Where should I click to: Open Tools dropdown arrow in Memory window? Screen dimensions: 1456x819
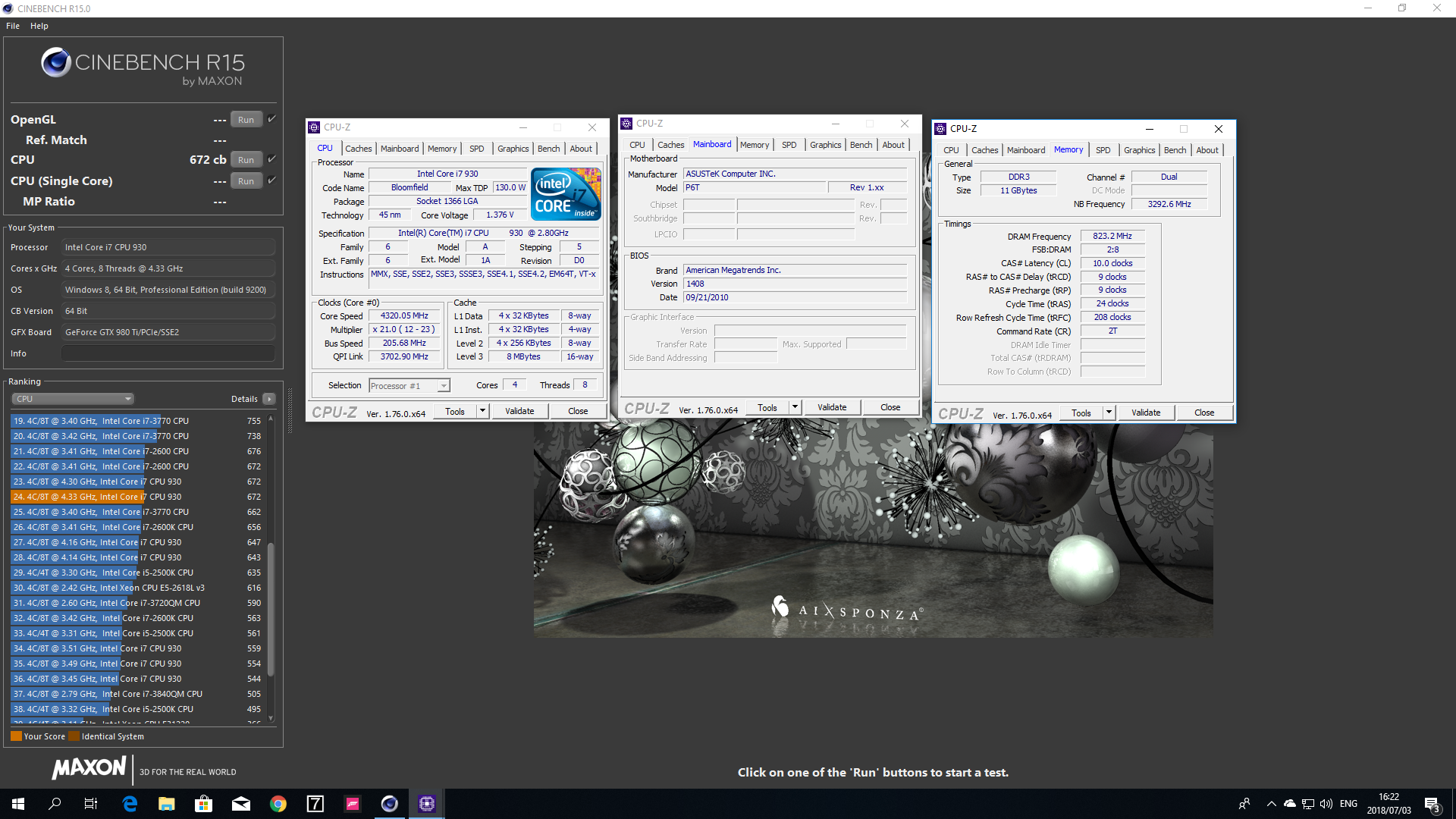tap(1109, 413)
